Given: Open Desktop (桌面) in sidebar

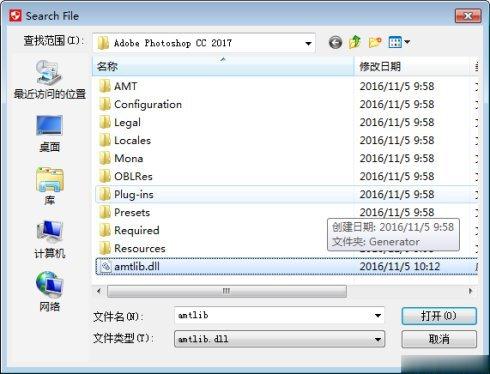Looking at the screenshot, I should [49, 133].
